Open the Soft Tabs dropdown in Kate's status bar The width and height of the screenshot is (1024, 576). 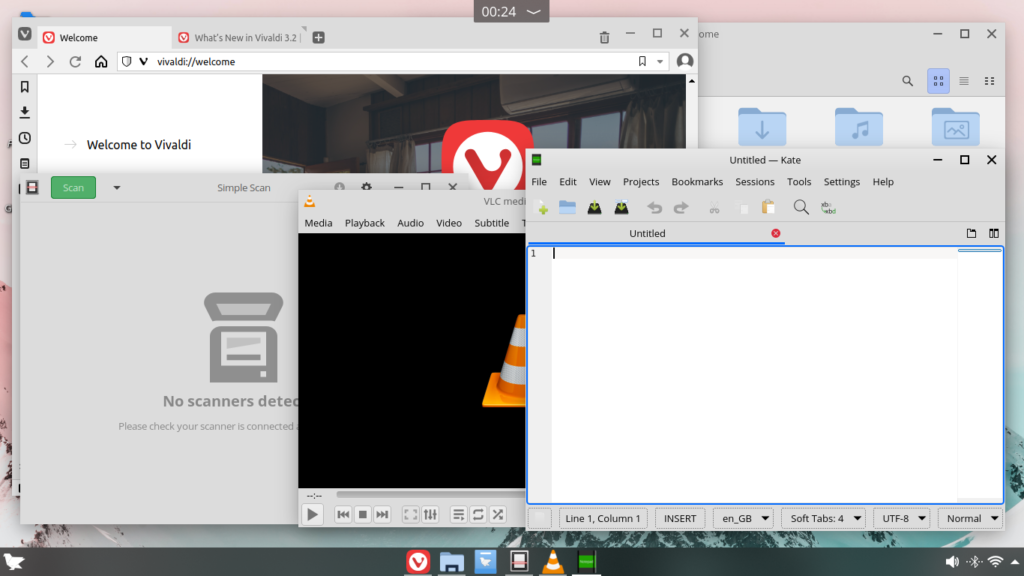pos(823,518)
